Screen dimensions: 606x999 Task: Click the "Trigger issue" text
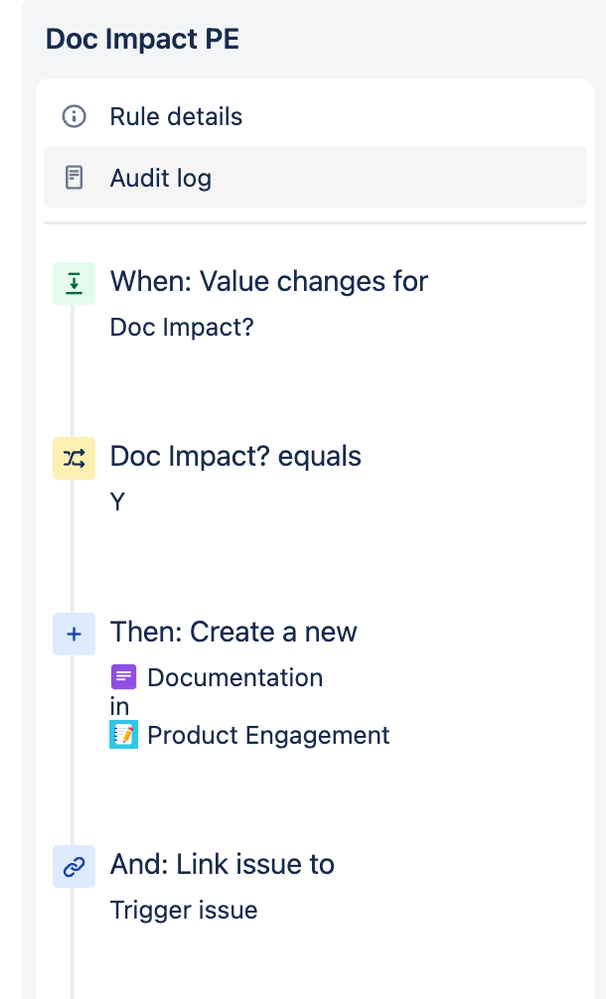pyautogui.click(x=184, y=910)
